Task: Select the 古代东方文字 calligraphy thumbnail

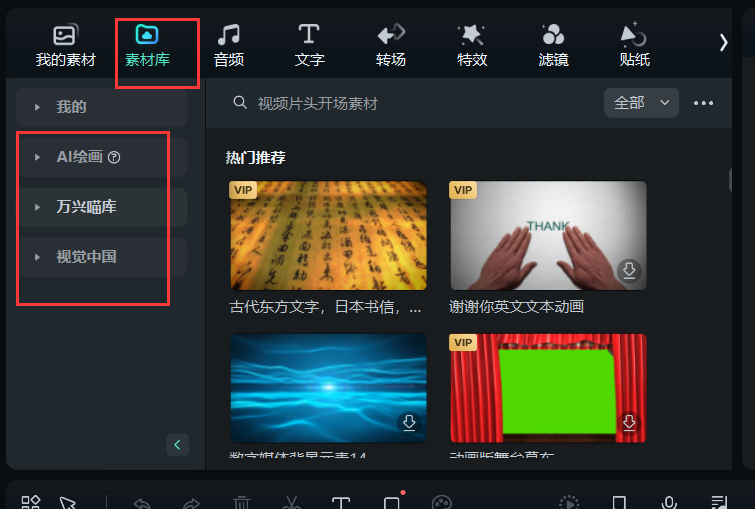Action: (328, 235)
